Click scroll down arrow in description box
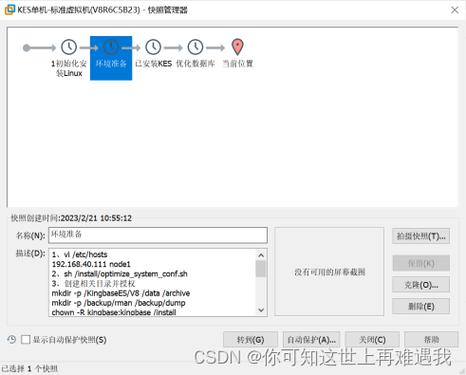466x375 pixels. [x=261, y=310]
